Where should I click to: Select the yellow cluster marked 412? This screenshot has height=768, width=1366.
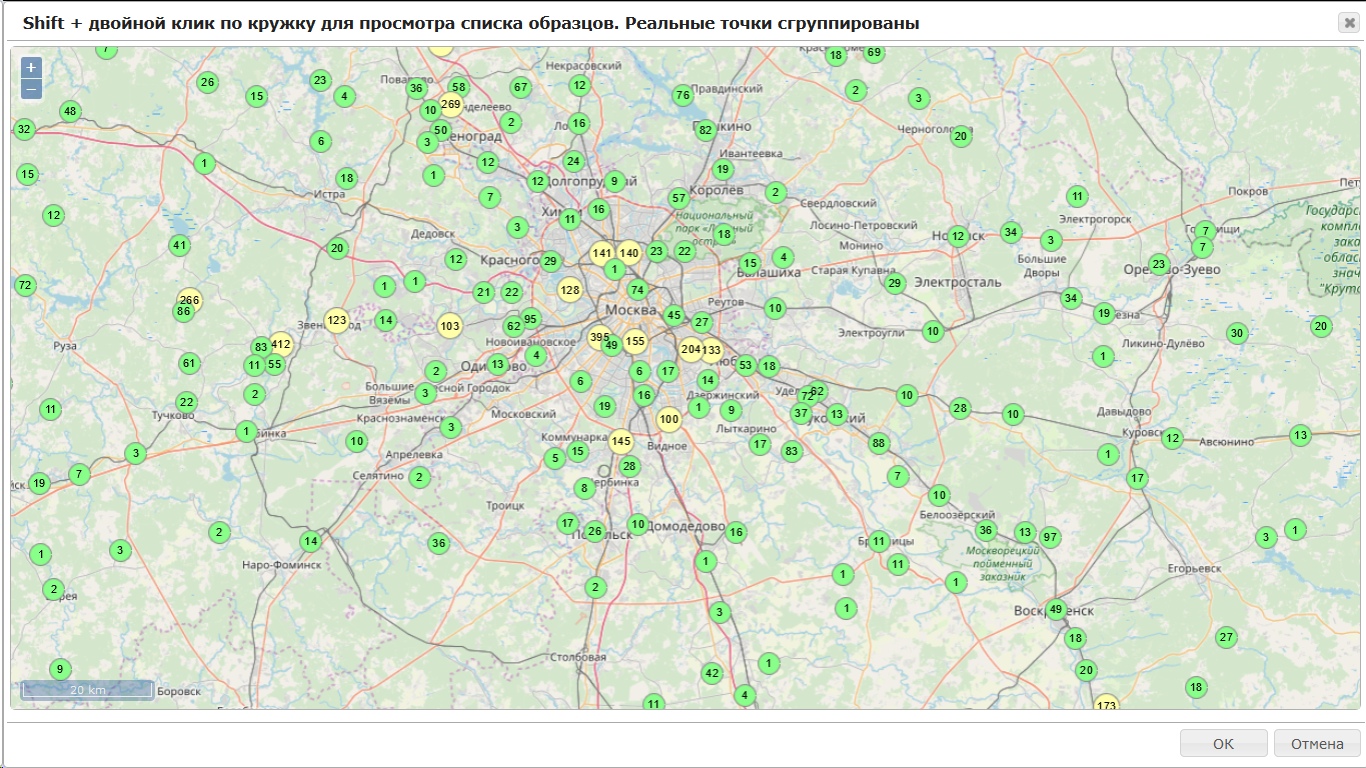coord(281,345)
